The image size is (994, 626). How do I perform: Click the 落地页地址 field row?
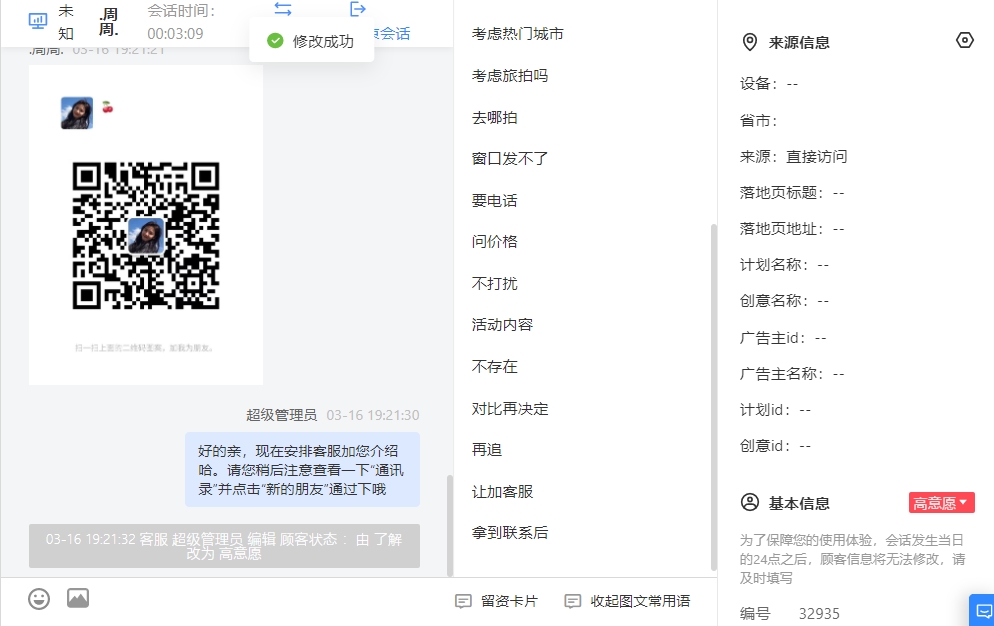tap(792, 229)
